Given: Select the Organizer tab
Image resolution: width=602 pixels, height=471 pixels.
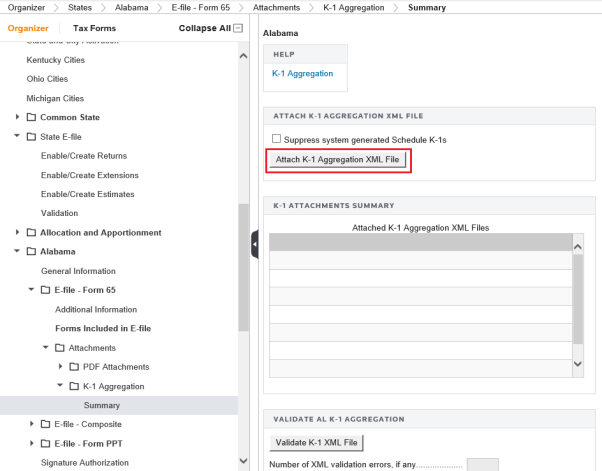Looking at the screenshot, I should (28, 28).
